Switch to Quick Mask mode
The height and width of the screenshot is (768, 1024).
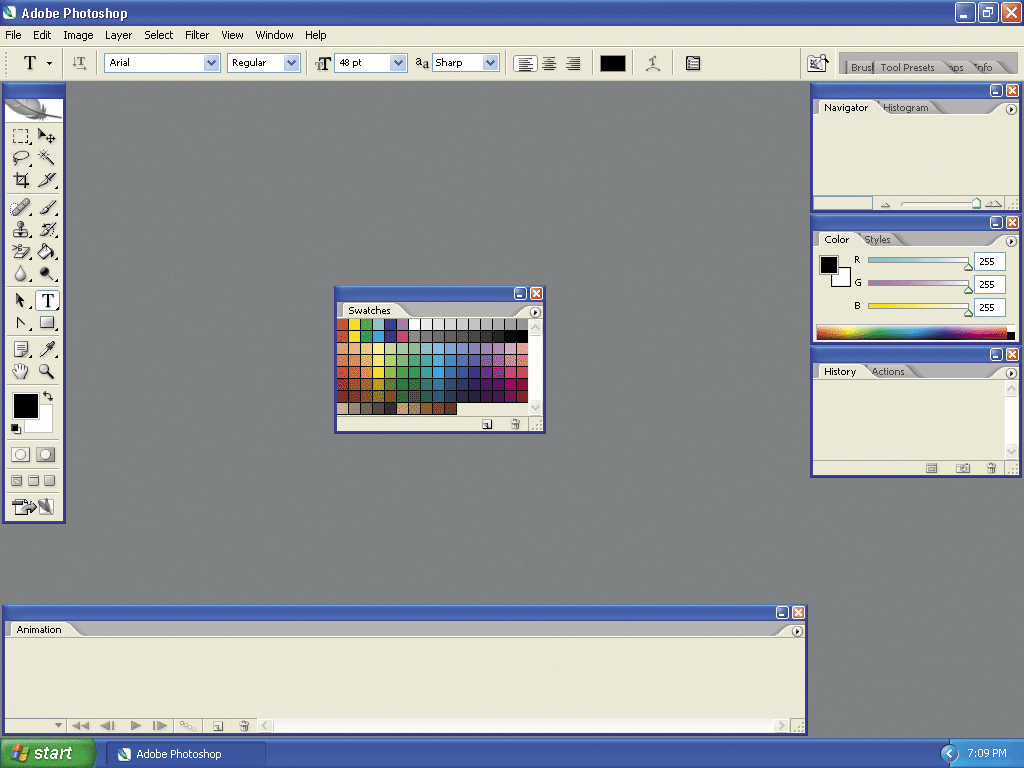point(46,454)
